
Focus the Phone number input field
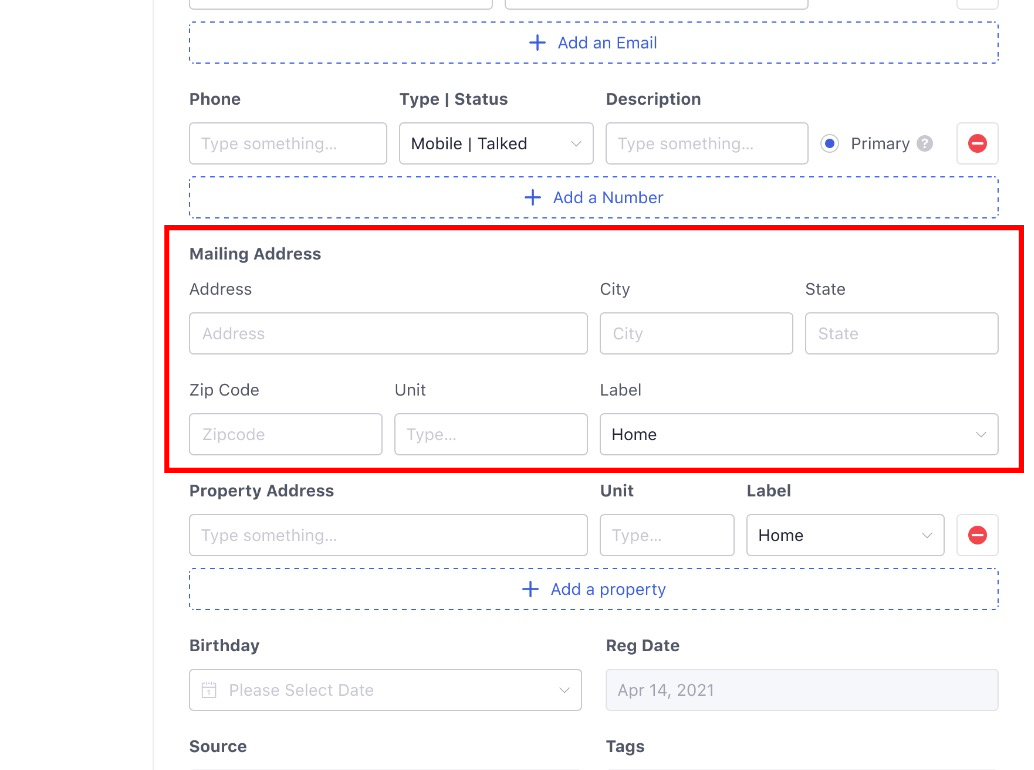[x=288, y=144]
